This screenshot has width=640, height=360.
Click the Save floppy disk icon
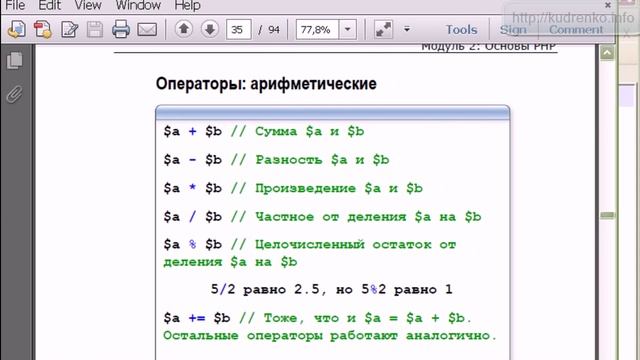pos(95,29)
